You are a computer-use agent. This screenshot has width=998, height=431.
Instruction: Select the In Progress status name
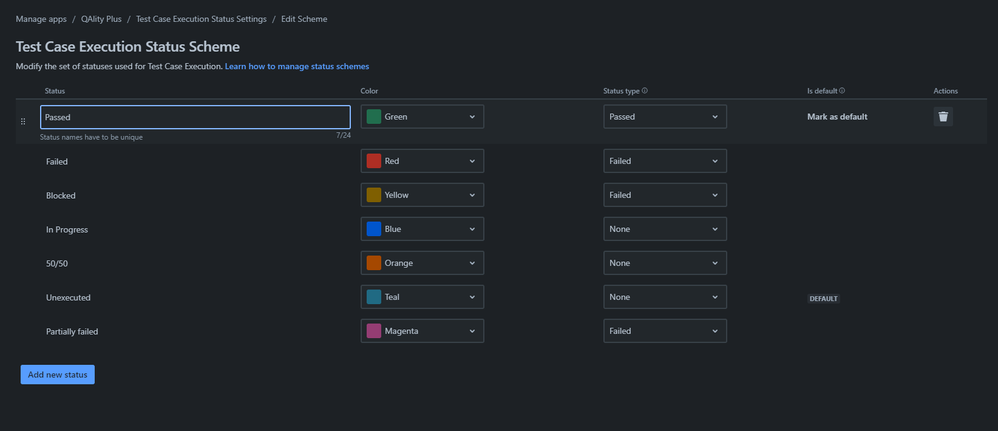pyautogui.click(x=67, y=230)
